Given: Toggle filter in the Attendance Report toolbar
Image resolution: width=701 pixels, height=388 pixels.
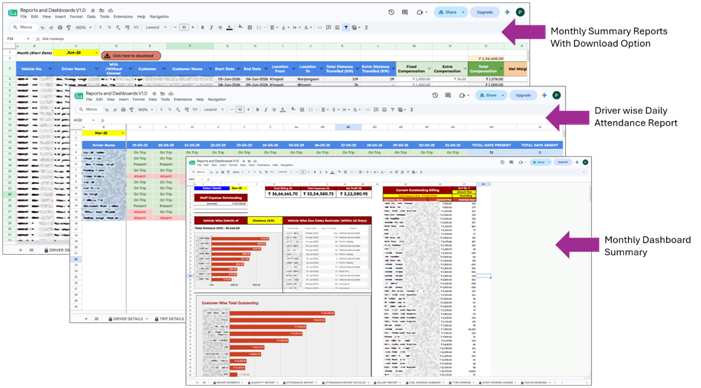Looking at the screenshot, I should pyautogui.click(x=393, y=110).
